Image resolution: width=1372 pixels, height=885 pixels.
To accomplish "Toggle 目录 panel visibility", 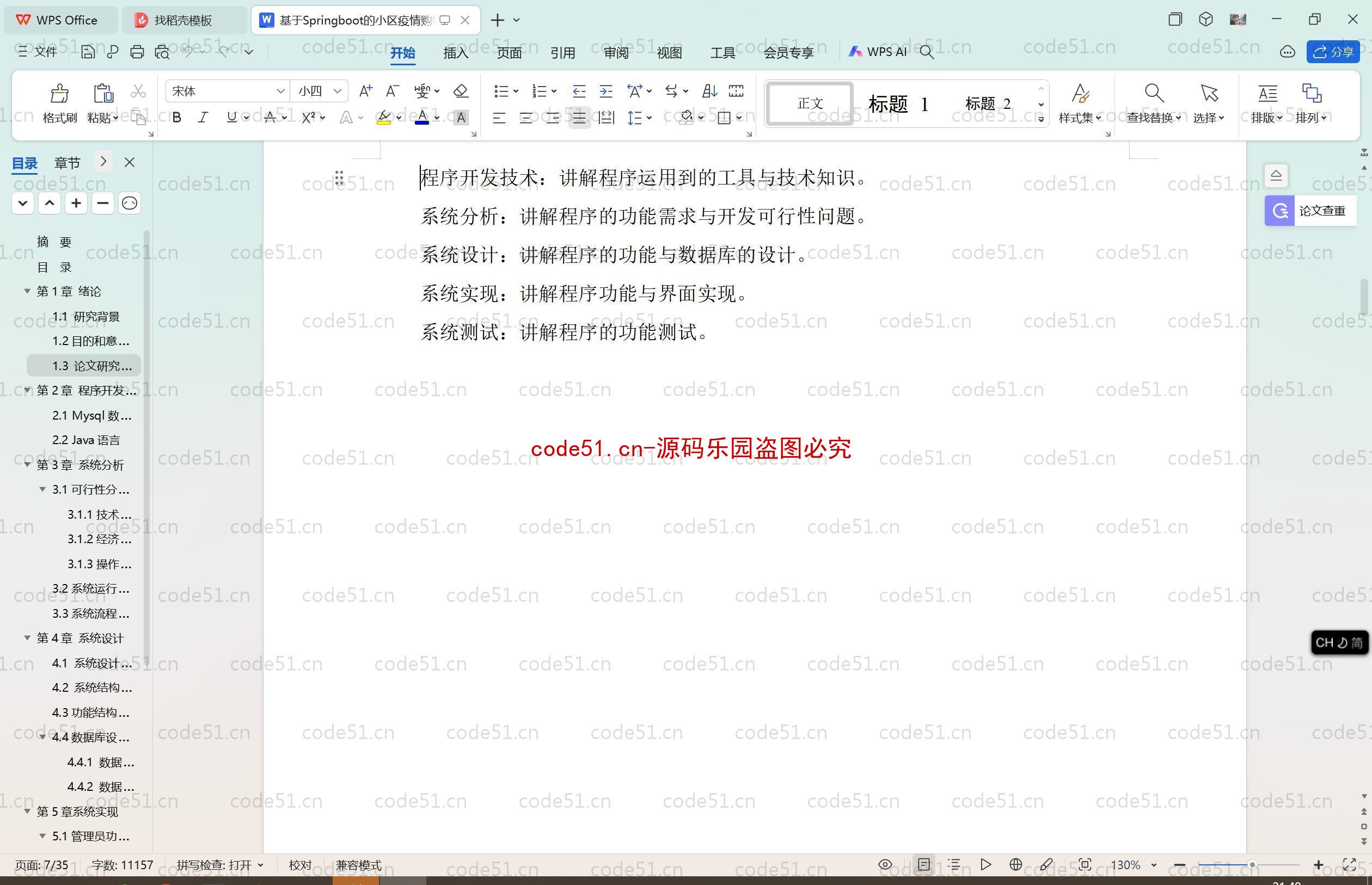I will point(129,161).
